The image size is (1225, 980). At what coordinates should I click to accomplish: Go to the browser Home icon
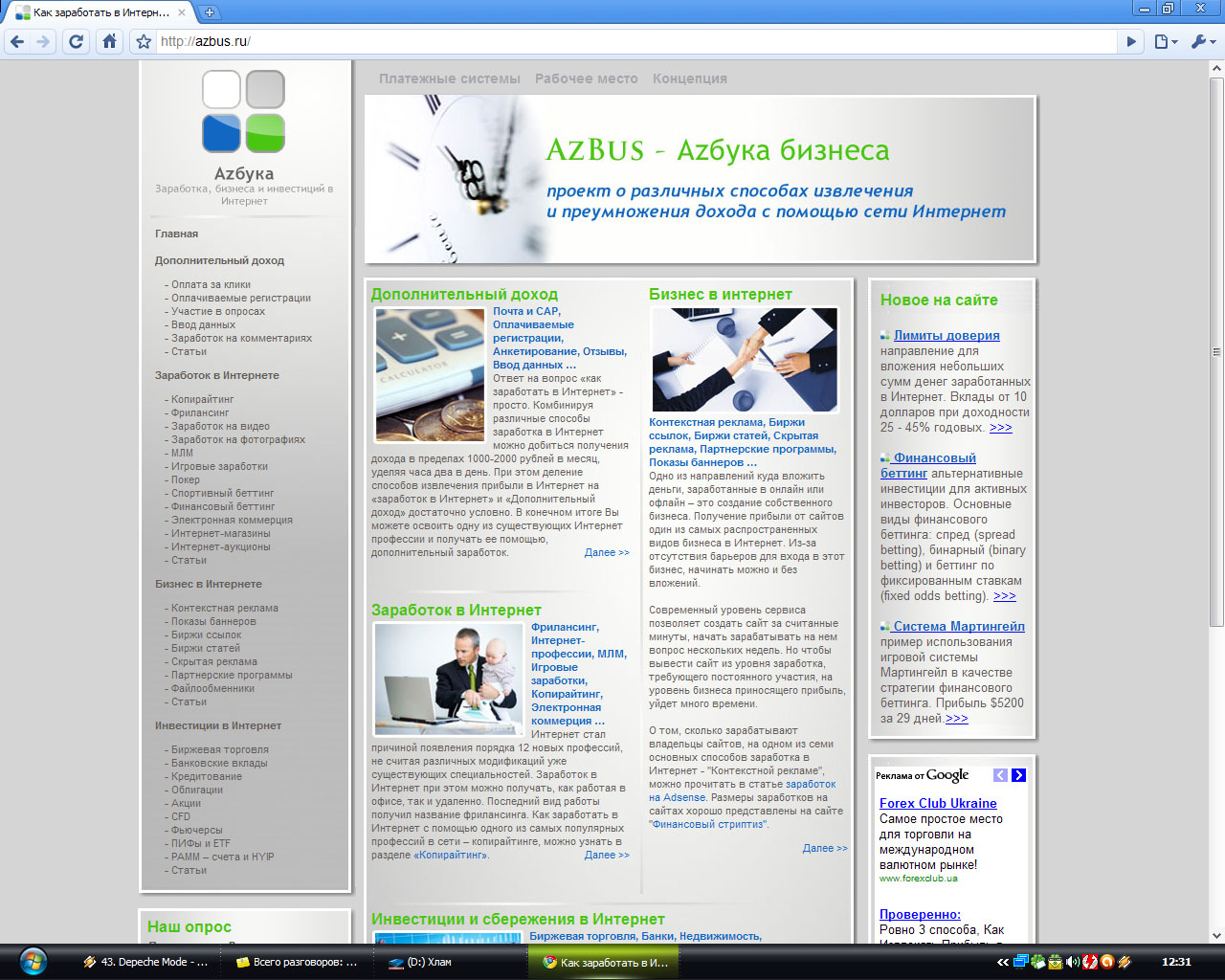pyautogui.click(x=109, y=41)
